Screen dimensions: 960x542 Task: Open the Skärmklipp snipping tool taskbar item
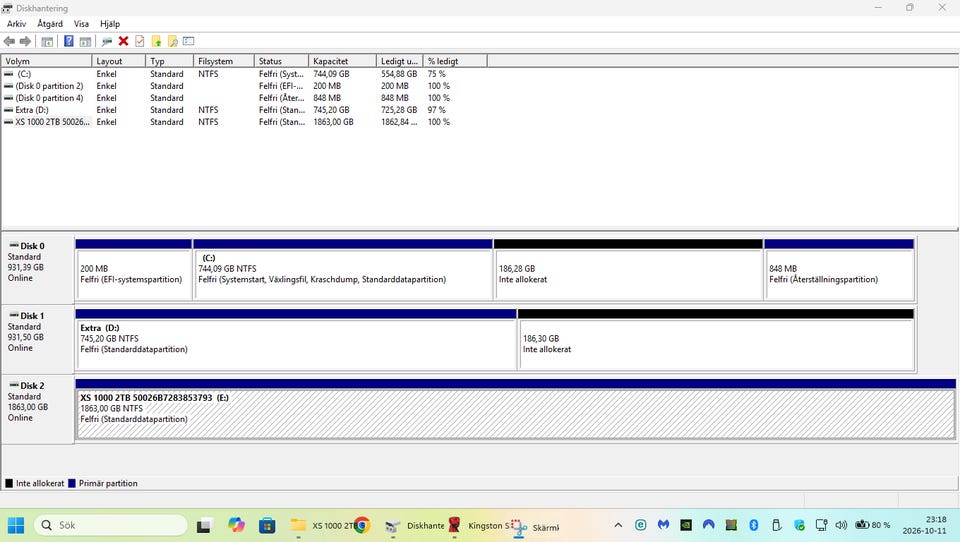tap(535, 527)
